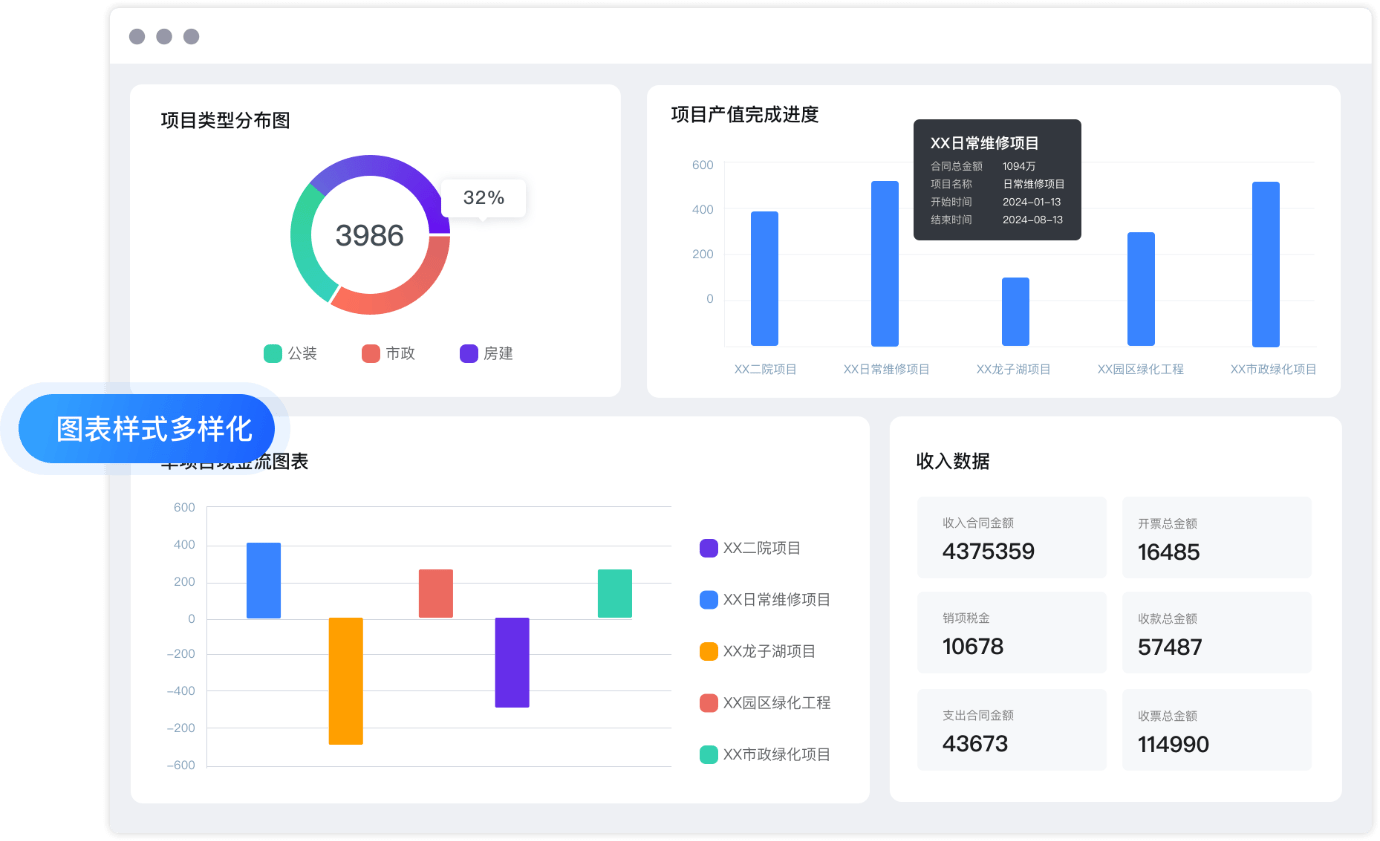The height and width of the screenshot is (841, 1380).
Task: Click the orange negative bar in cash flow chart
Action: (346, 681)
